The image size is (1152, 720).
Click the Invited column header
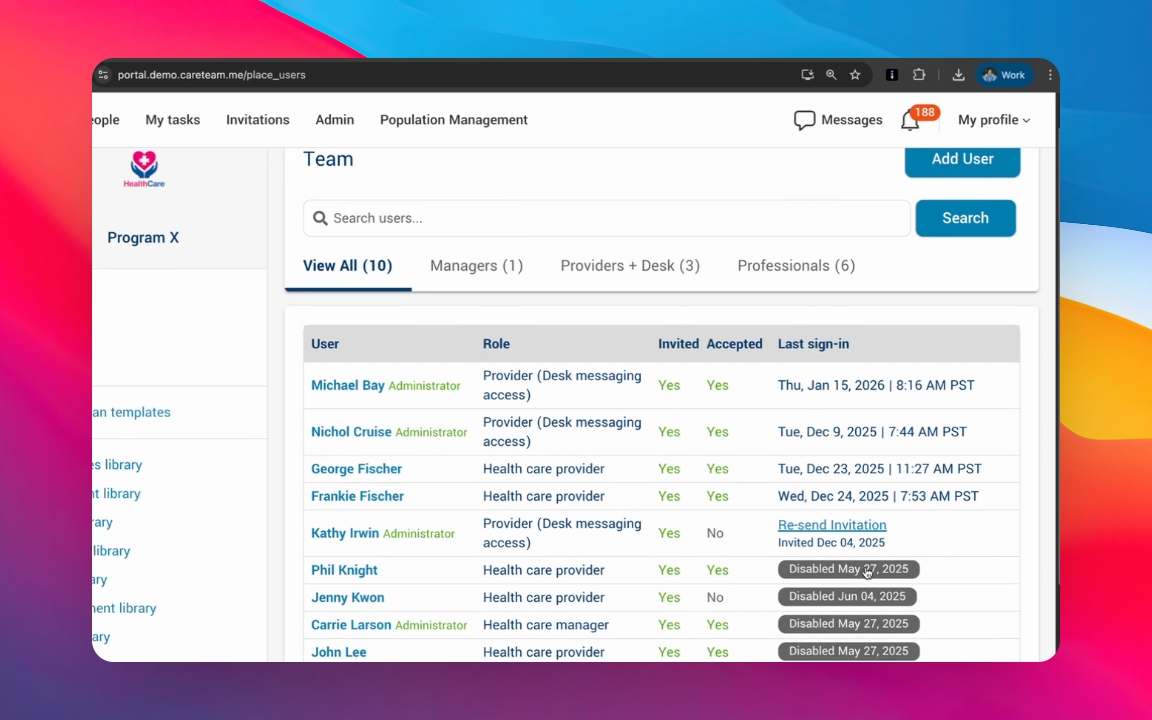click(678, 344)
